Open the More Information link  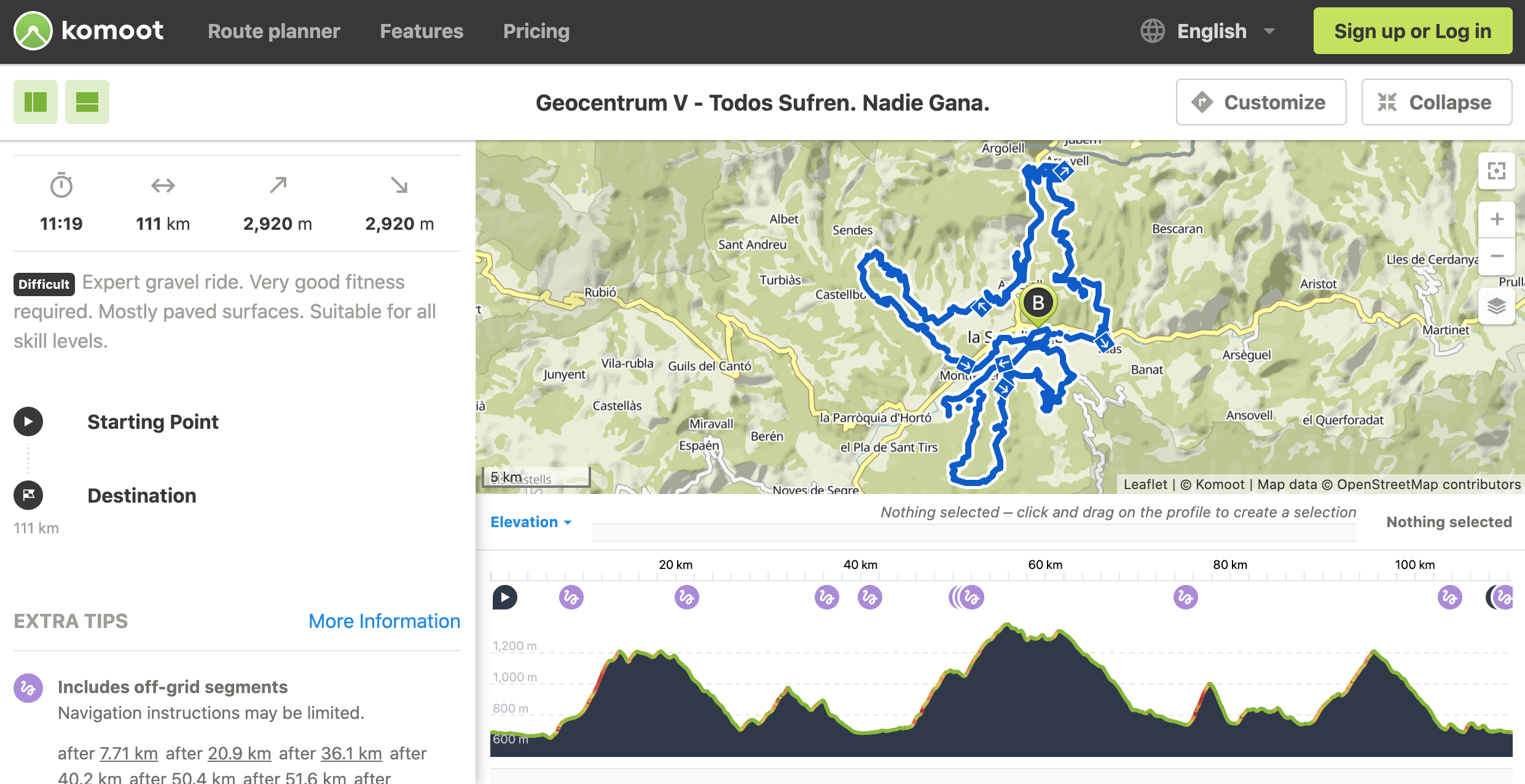(x=385, y=621)
